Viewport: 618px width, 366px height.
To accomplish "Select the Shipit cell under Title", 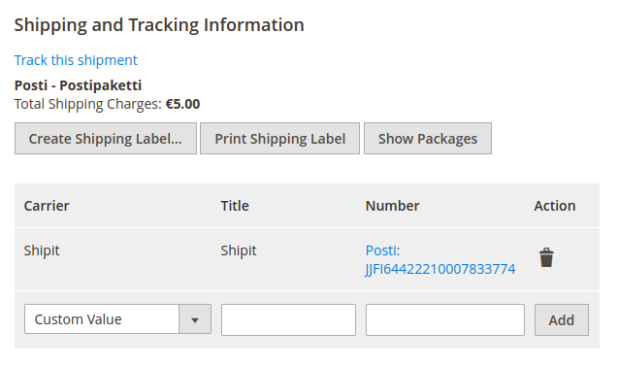I will point(238,251).
